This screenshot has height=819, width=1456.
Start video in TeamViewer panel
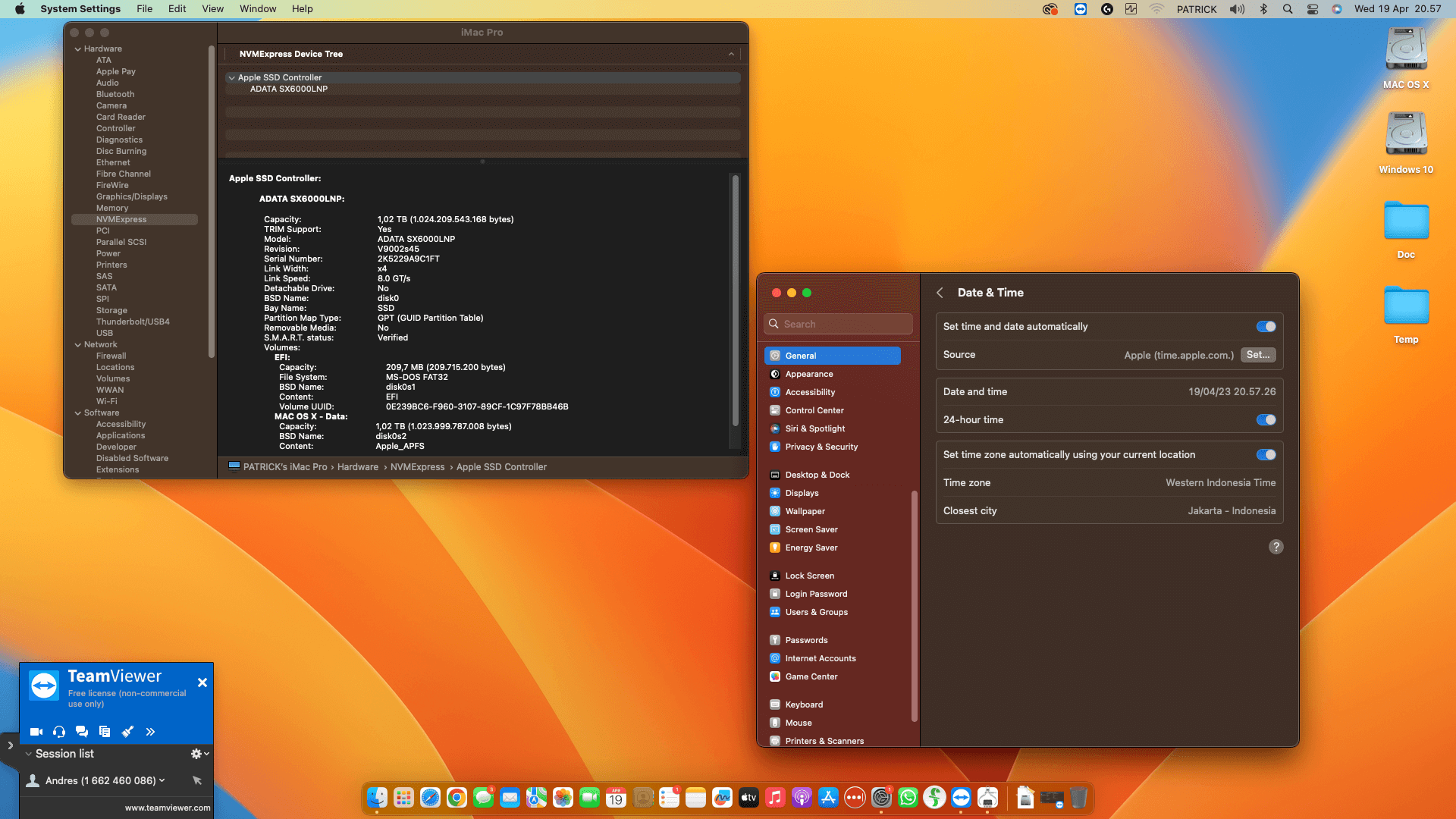point(36,732)
